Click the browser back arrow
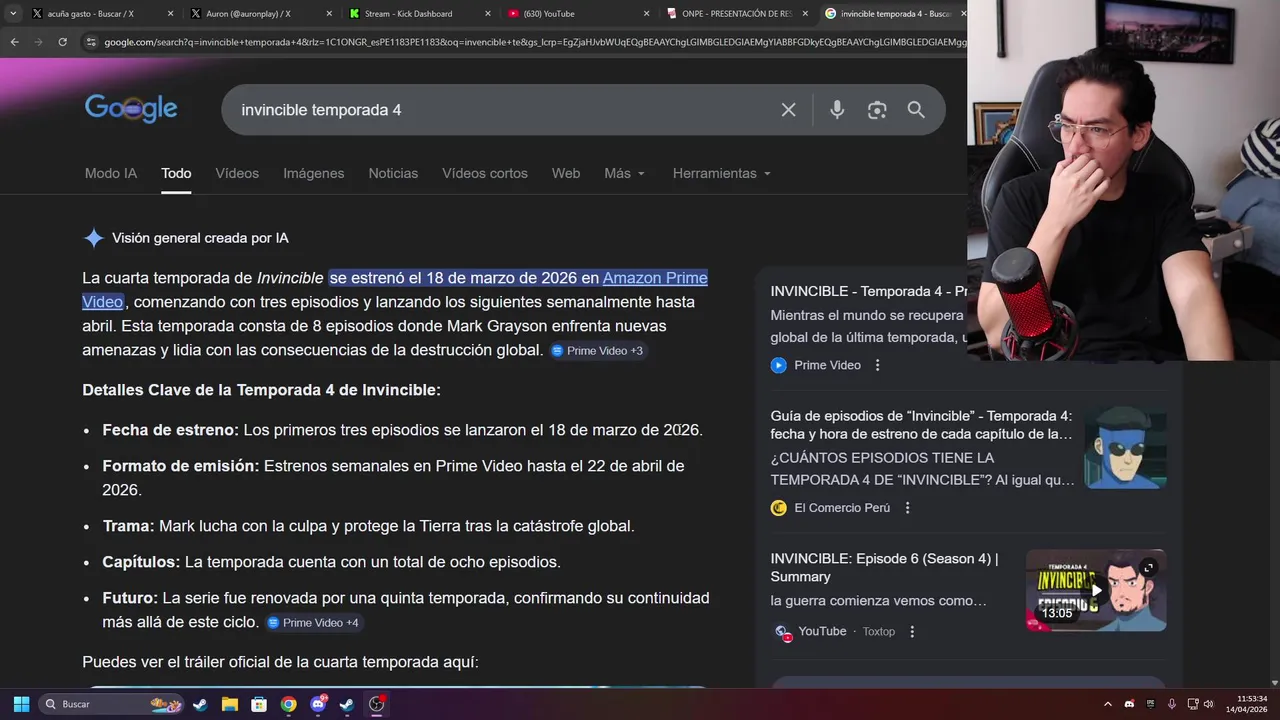This screenshot has height=720, width=1280. click(x=14, y=42)
